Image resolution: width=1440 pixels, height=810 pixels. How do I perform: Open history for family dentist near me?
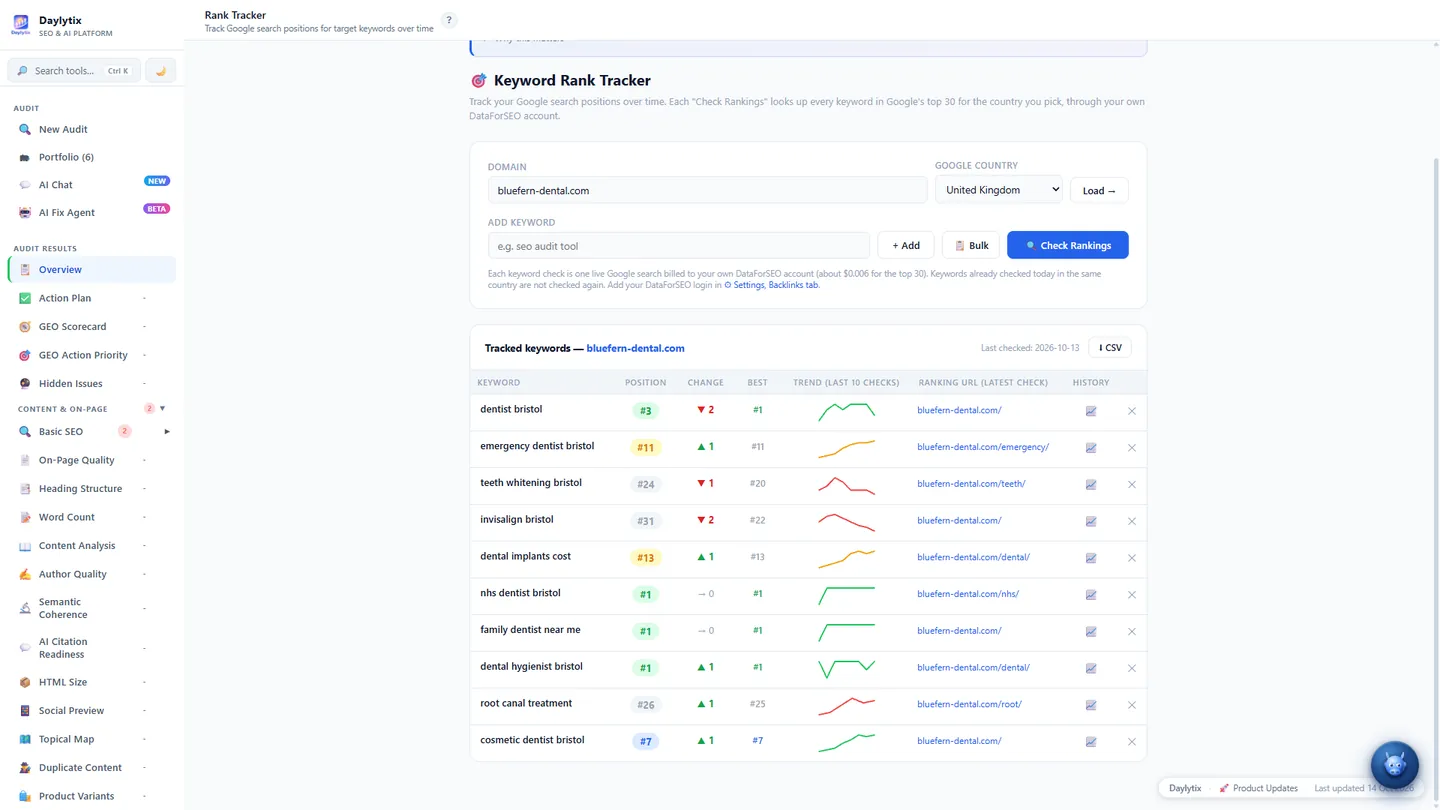point(1091,632)
